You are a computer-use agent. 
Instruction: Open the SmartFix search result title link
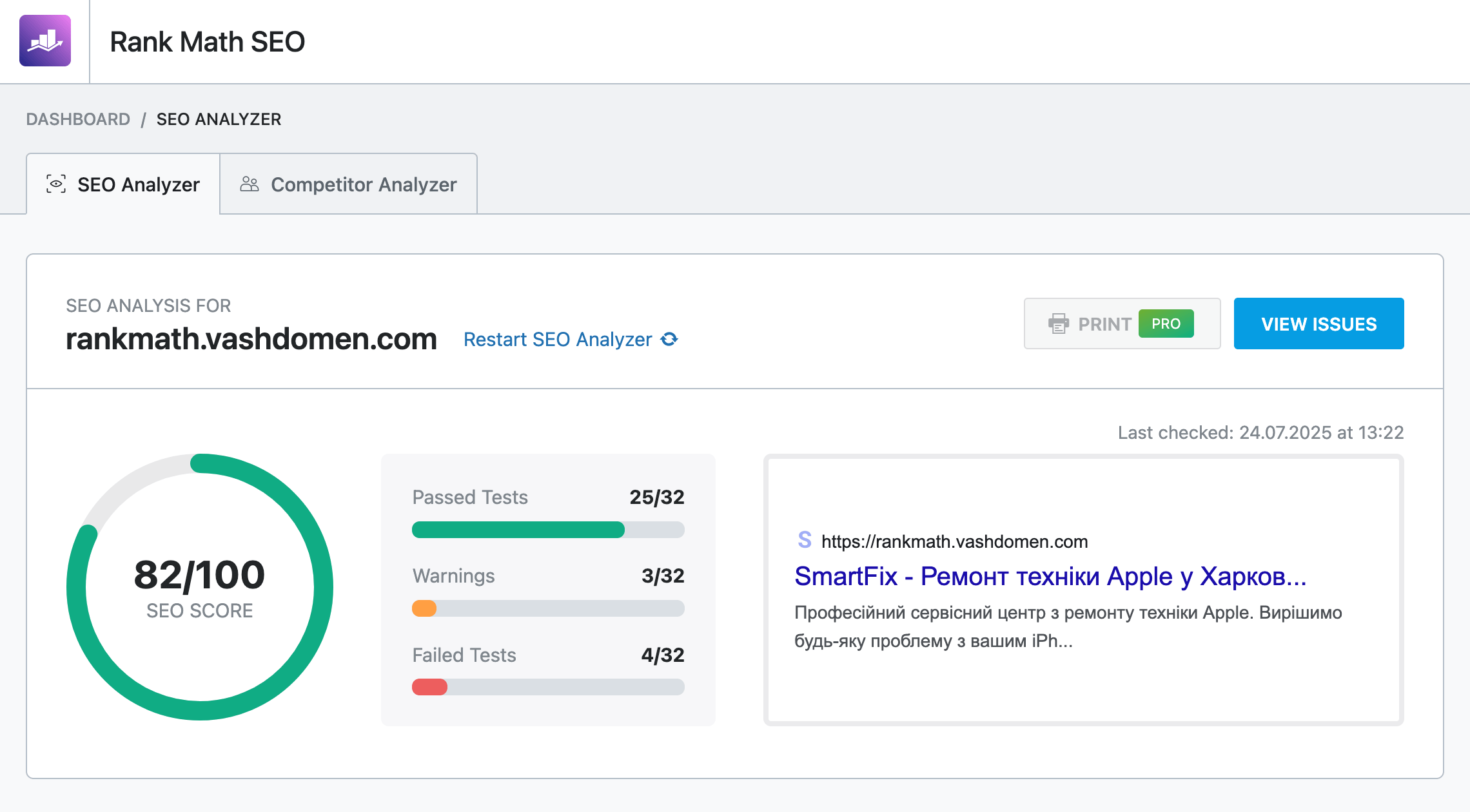pos(1050,576)
